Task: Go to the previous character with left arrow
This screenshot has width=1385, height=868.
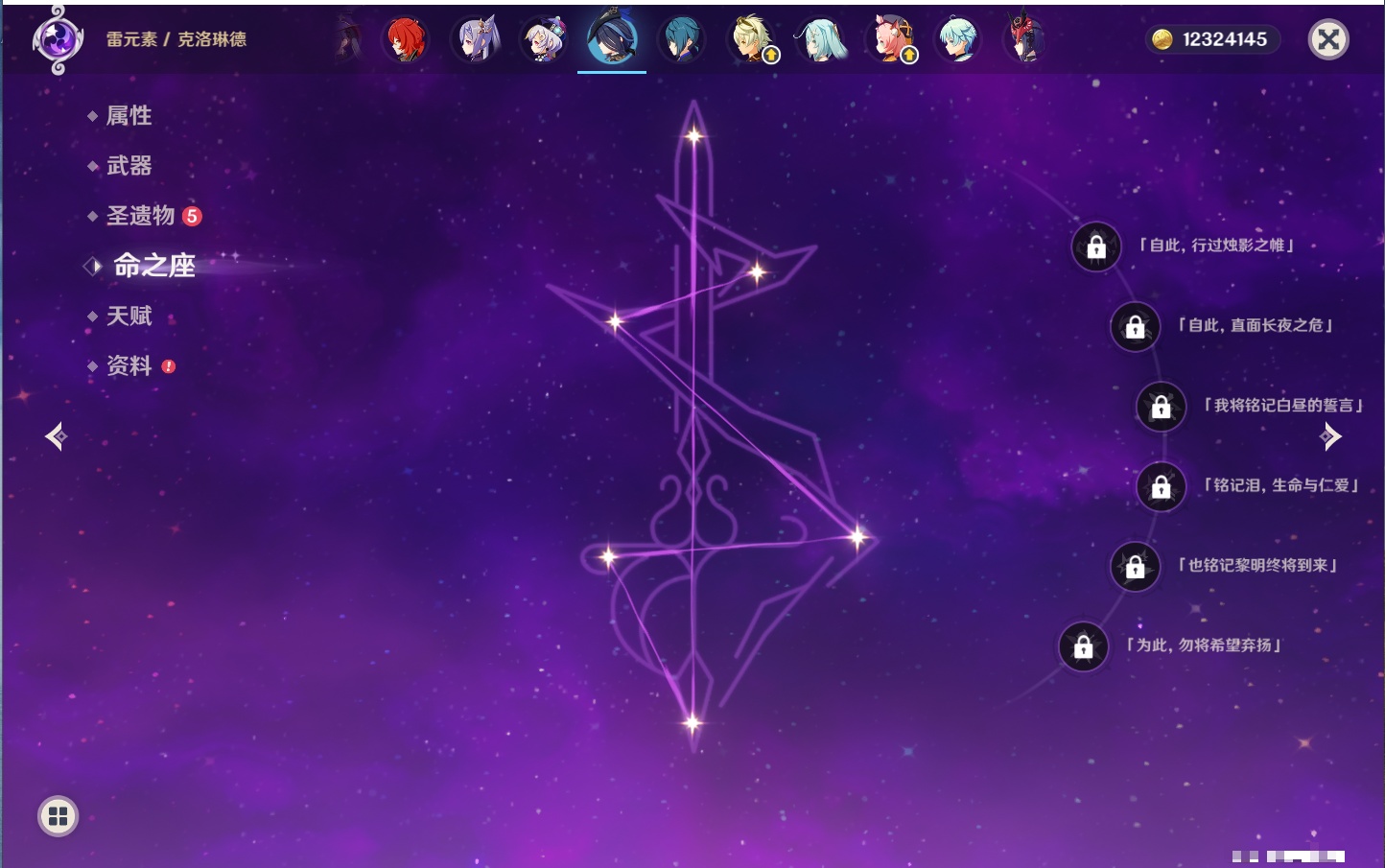Action: pos(56,437)
